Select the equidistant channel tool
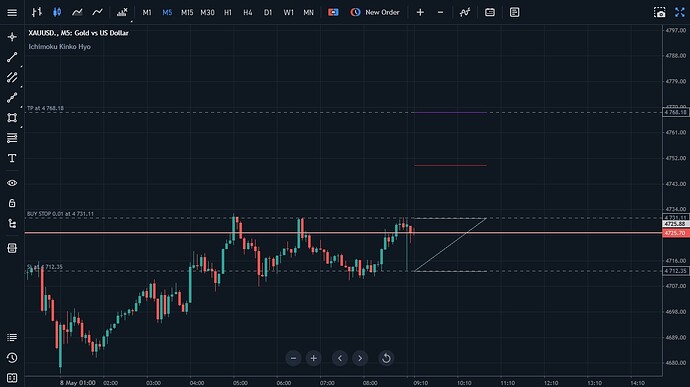This screenshot has width=690, height=387. (12, 77)
